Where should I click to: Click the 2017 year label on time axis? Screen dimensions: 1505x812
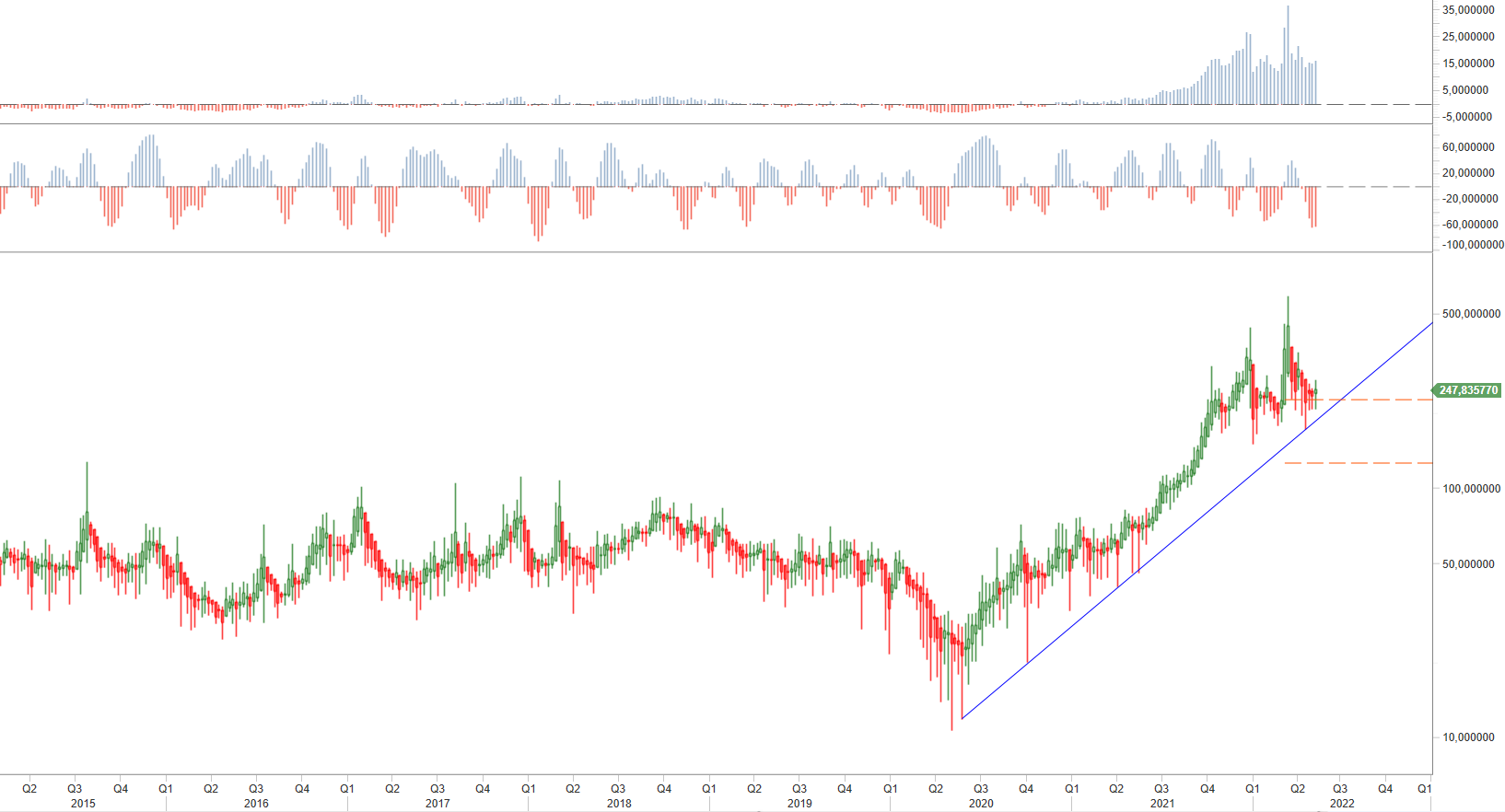[437, 804]
